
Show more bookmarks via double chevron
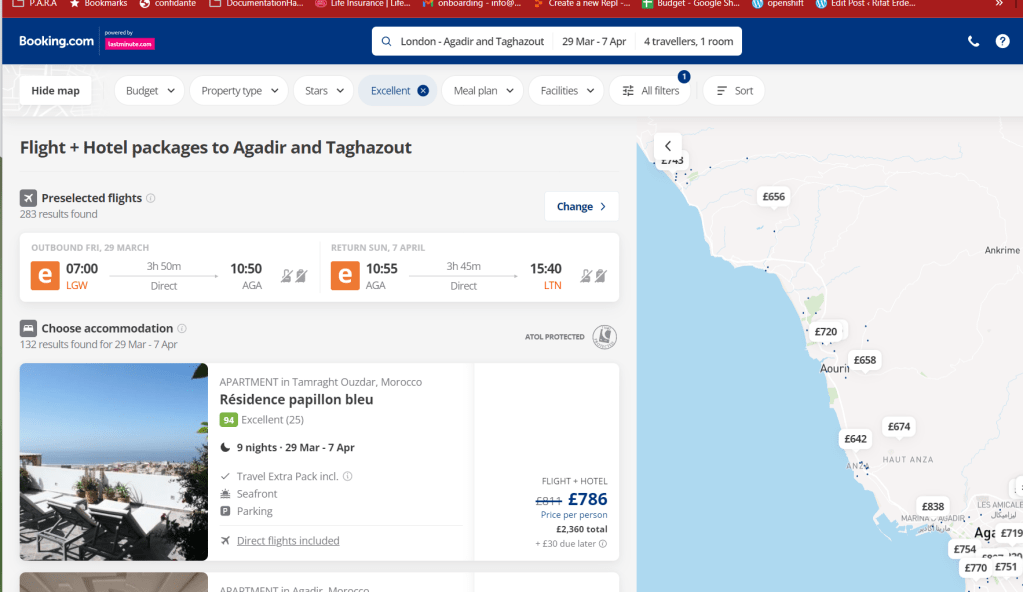click(999, 3)
